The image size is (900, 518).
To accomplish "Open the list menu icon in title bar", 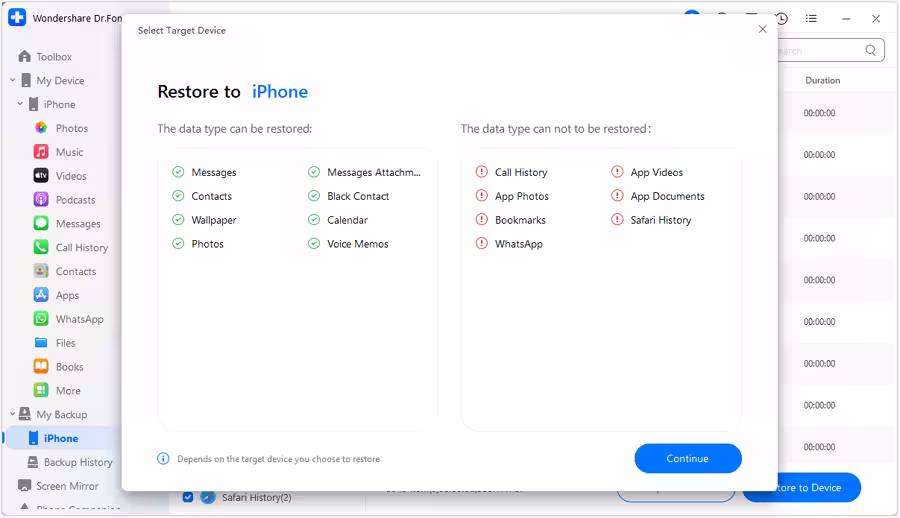I will (x=811, y=18).
